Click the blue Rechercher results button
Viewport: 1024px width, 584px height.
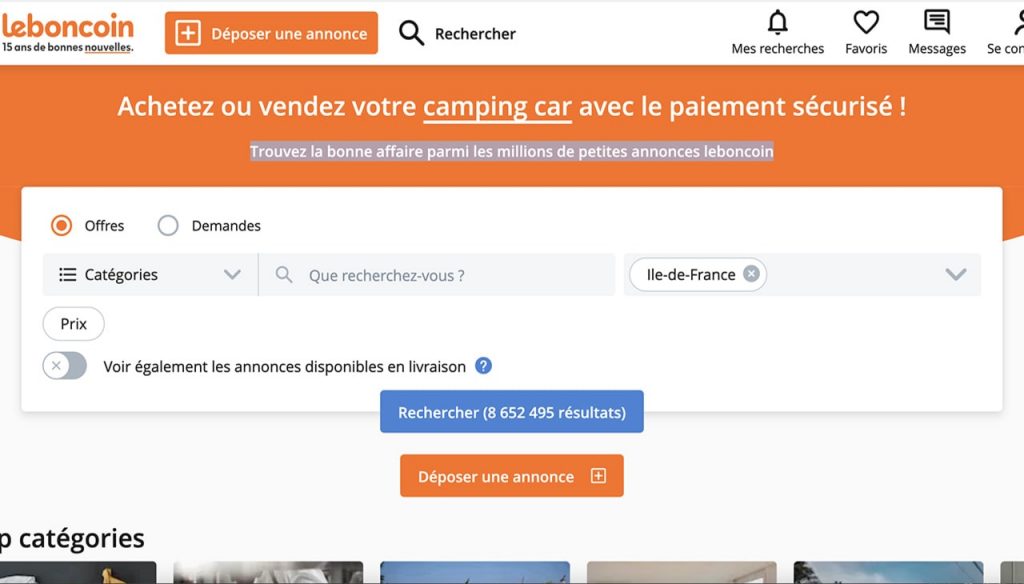coord(511,412)
